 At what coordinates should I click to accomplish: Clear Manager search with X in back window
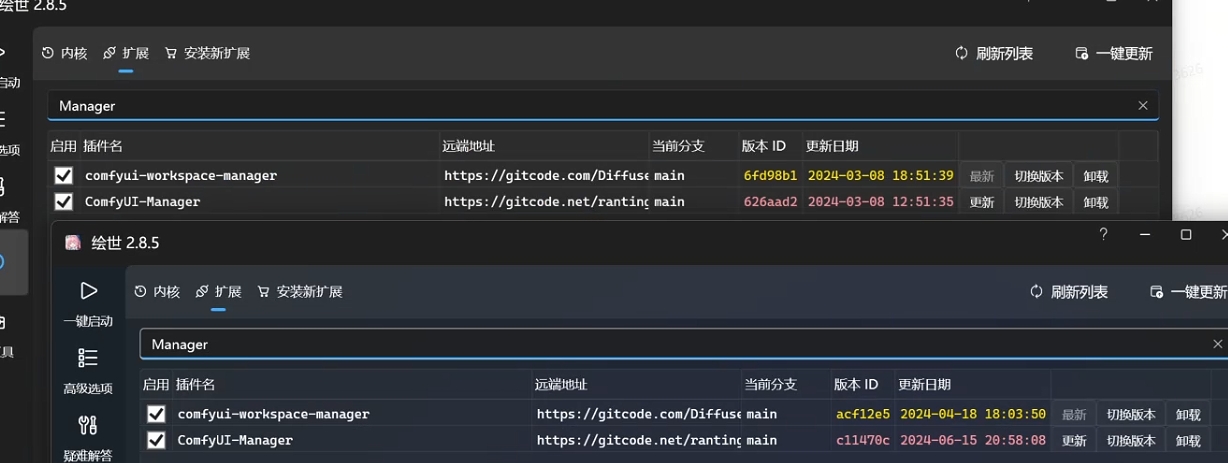click(x=1143, y=106)
